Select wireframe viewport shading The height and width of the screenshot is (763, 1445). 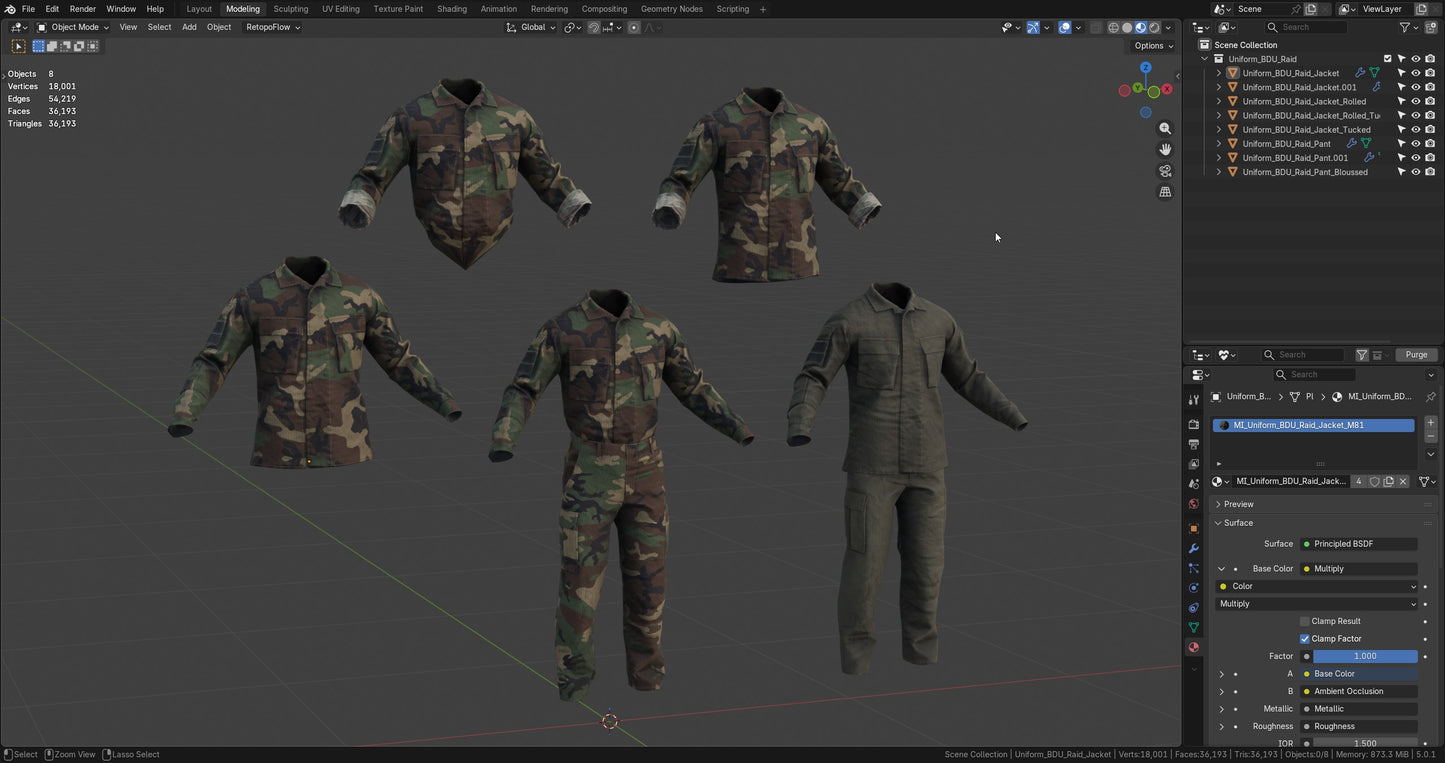tap(1113, 27)
